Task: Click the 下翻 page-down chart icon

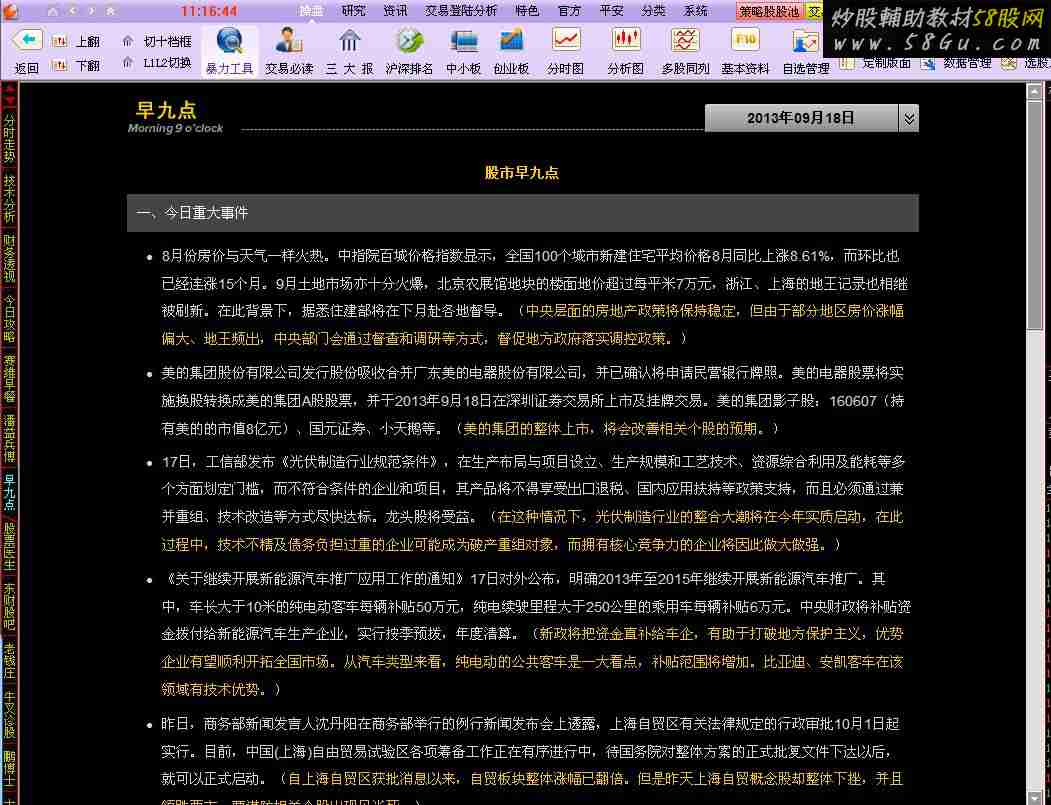Action: (x=59, y=65)
